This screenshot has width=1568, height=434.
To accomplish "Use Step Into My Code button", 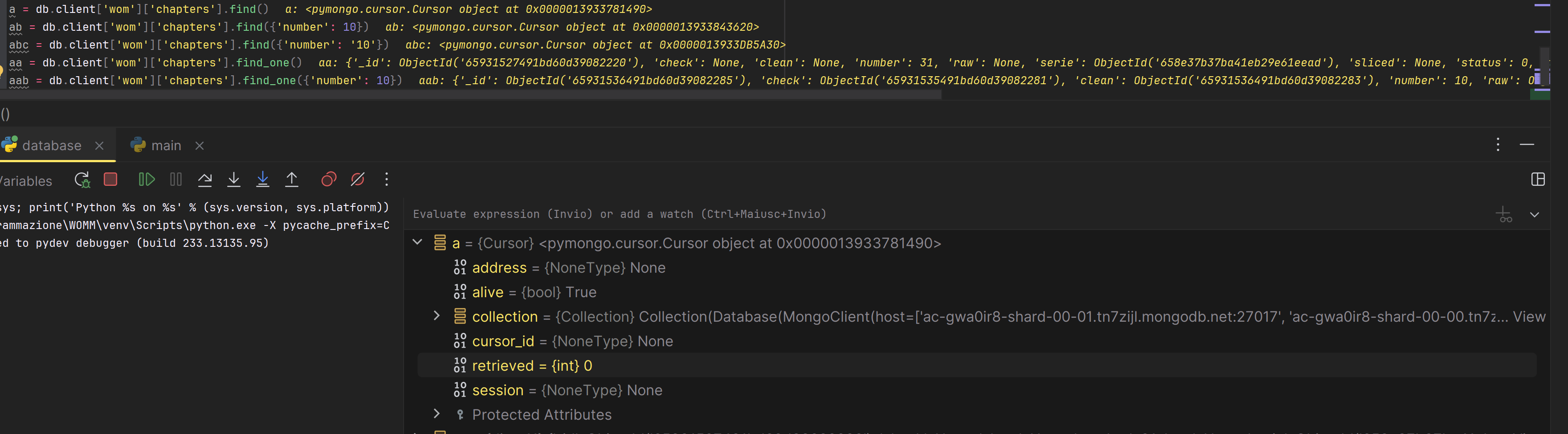I will coord(262,180).
